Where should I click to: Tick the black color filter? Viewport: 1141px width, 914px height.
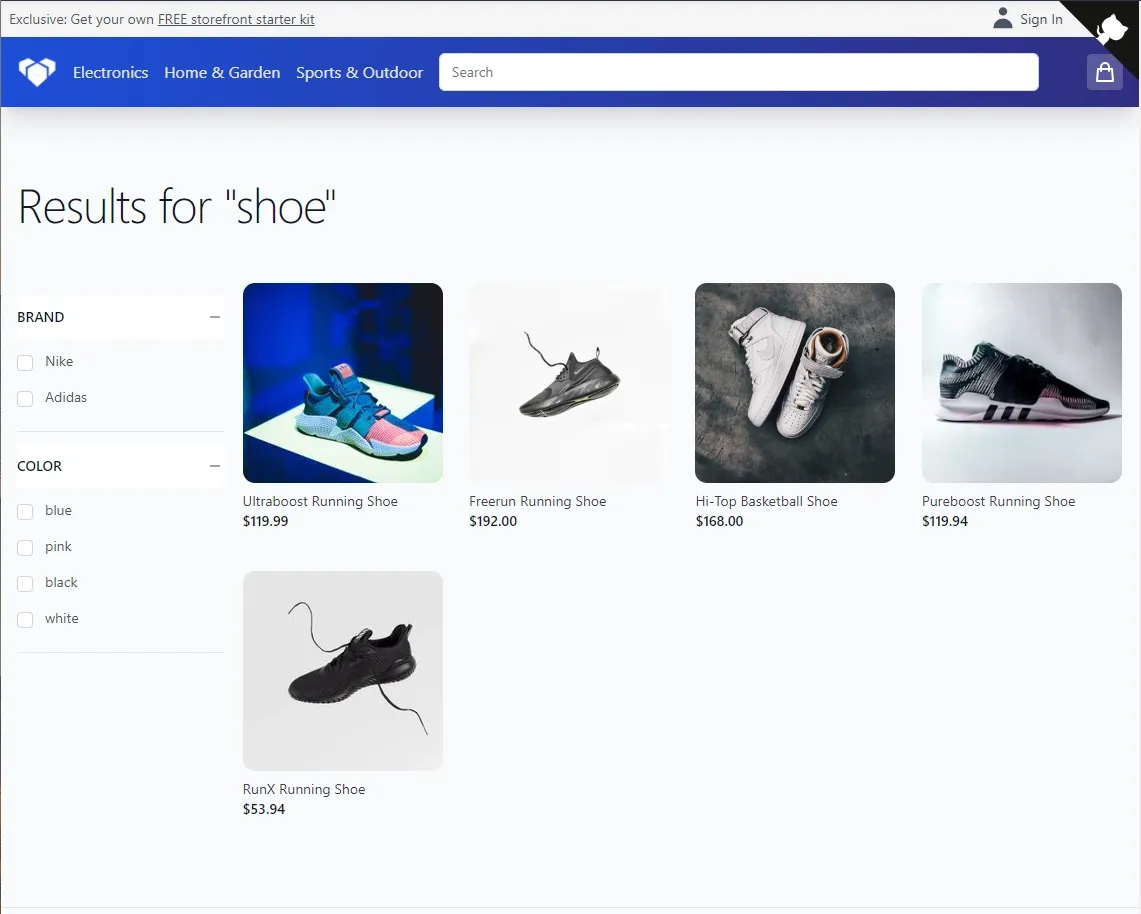click(25, 584)
